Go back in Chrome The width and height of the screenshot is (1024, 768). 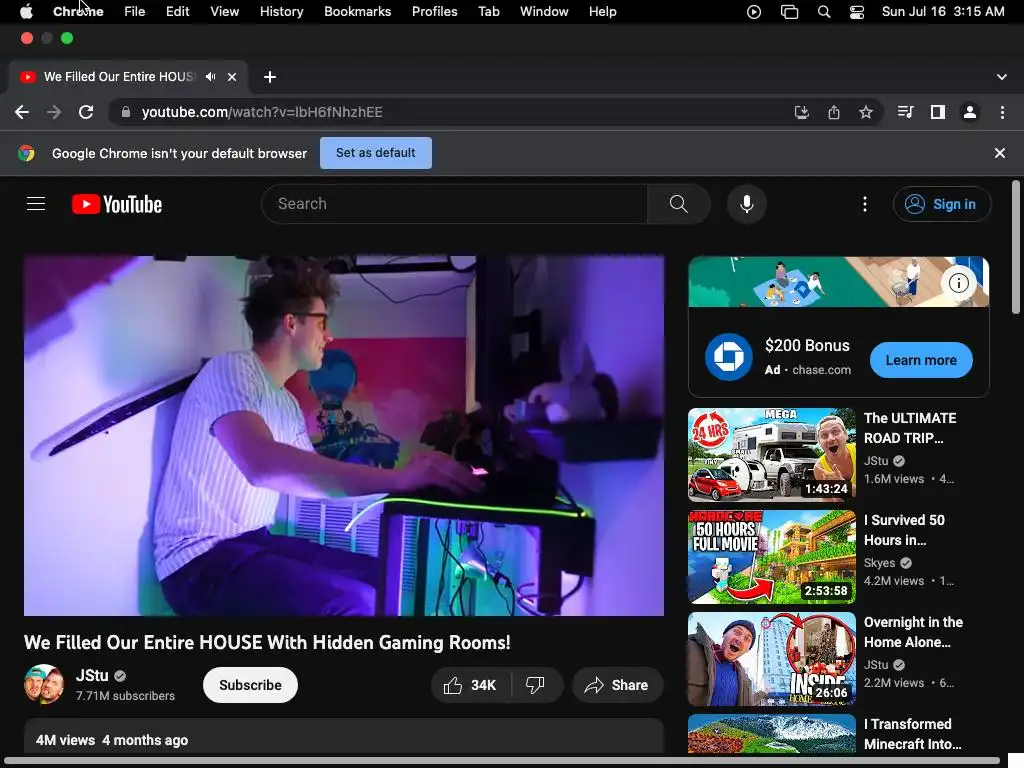coord(22,112)
